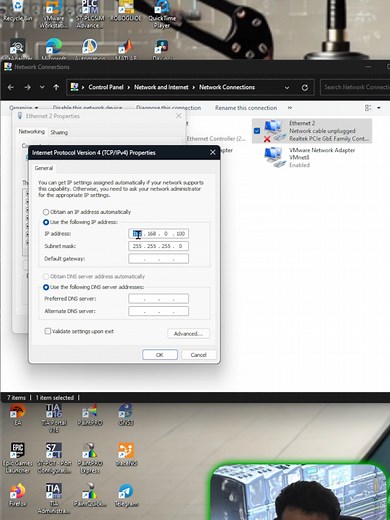Open the Organize menu dropdown
Screen dimensions: 390x520
pyautogui.click(x=23, y=108)
